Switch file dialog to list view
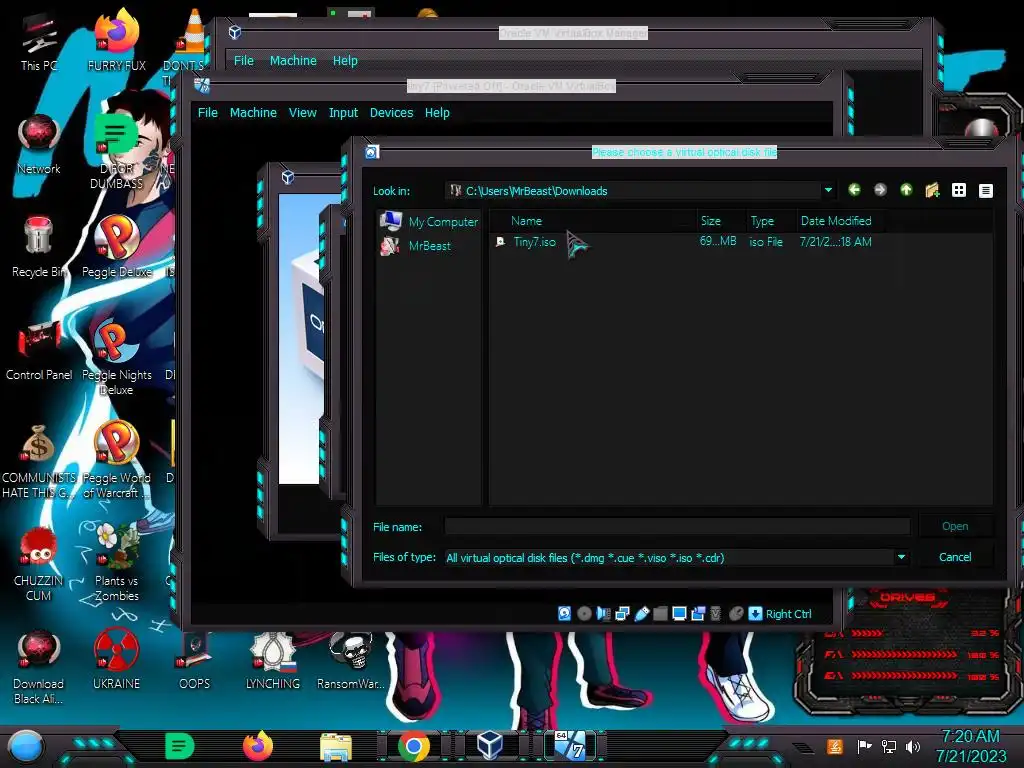 pyautogui.click(x=959, y=190)
